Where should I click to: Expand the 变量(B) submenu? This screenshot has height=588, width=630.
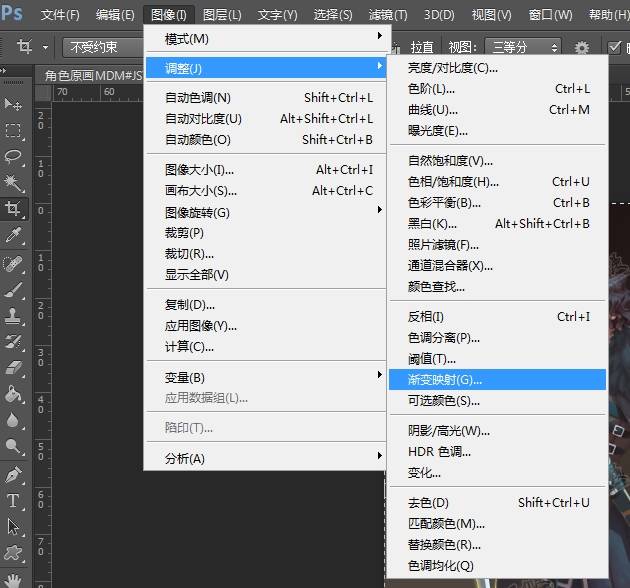[266, 377]
